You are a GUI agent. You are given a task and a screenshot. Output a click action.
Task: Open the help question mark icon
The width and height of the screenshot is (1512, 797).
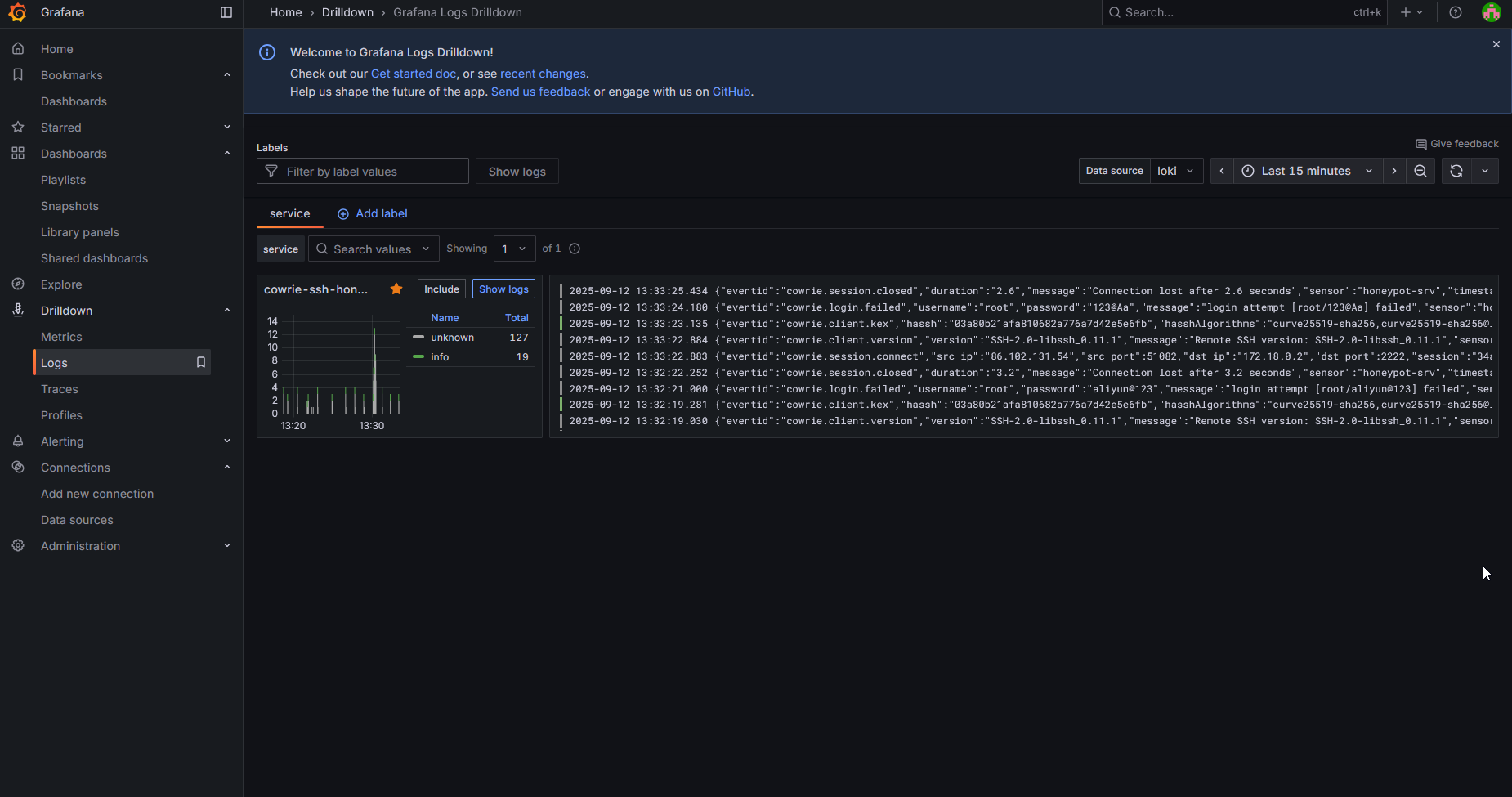coord(1455,12)
